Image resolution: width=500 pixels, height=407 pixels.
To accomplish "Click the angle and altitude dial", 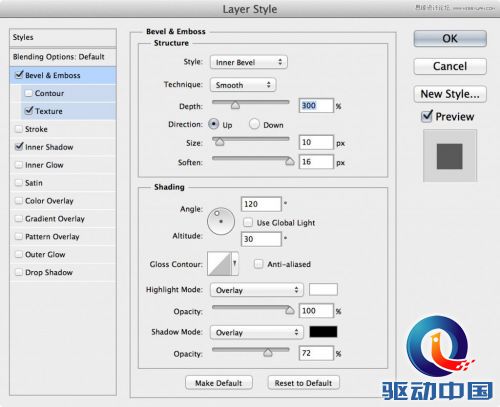I will (221, 221).
